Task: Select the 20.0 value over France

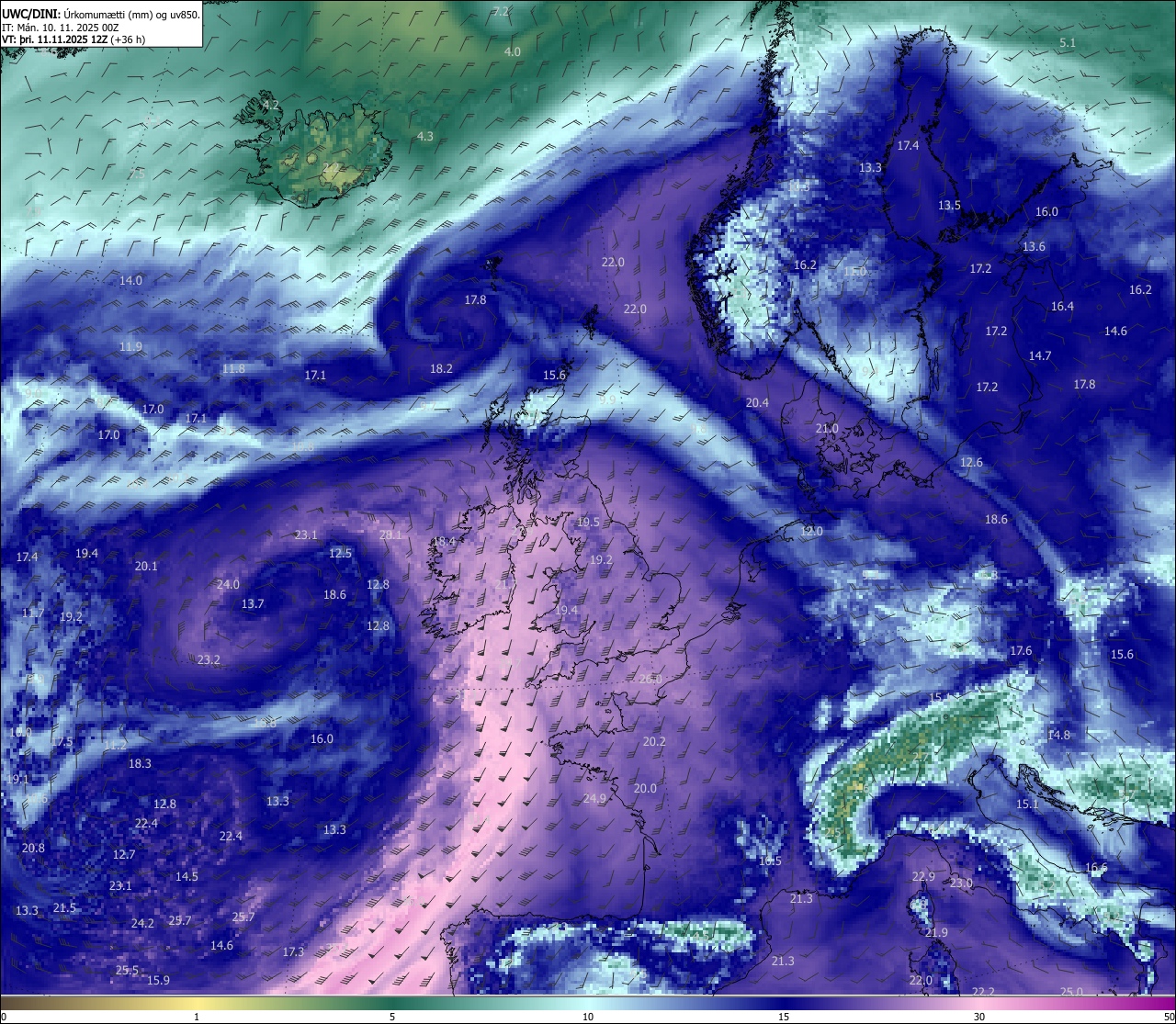Action: (x=645, y=789)
